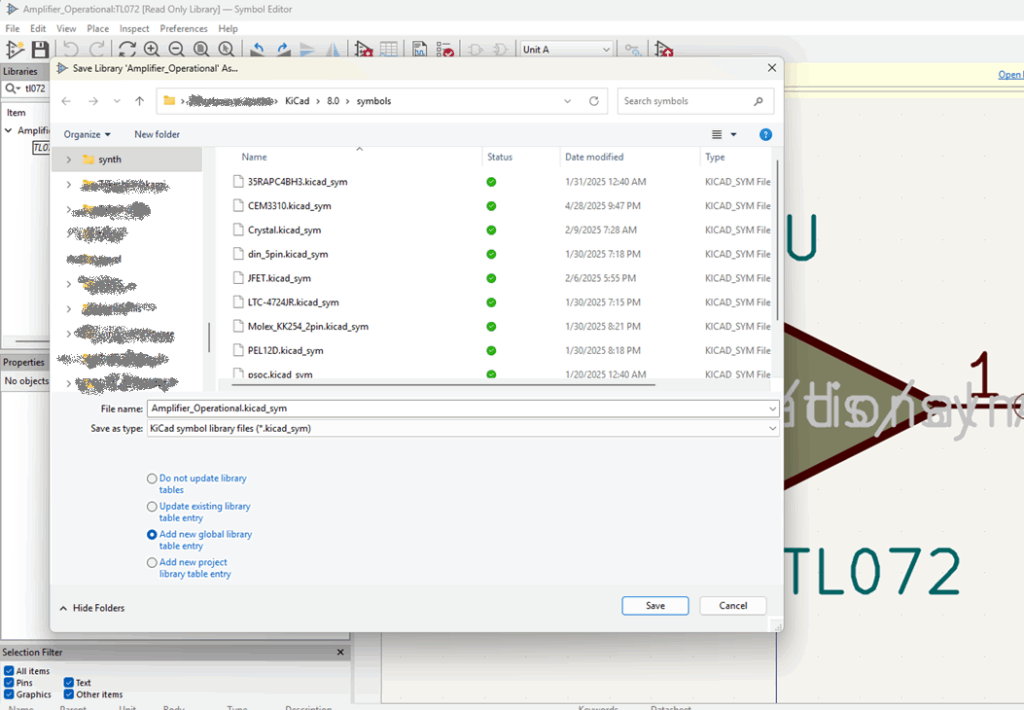Click Hide Folders

coord(92,608)
